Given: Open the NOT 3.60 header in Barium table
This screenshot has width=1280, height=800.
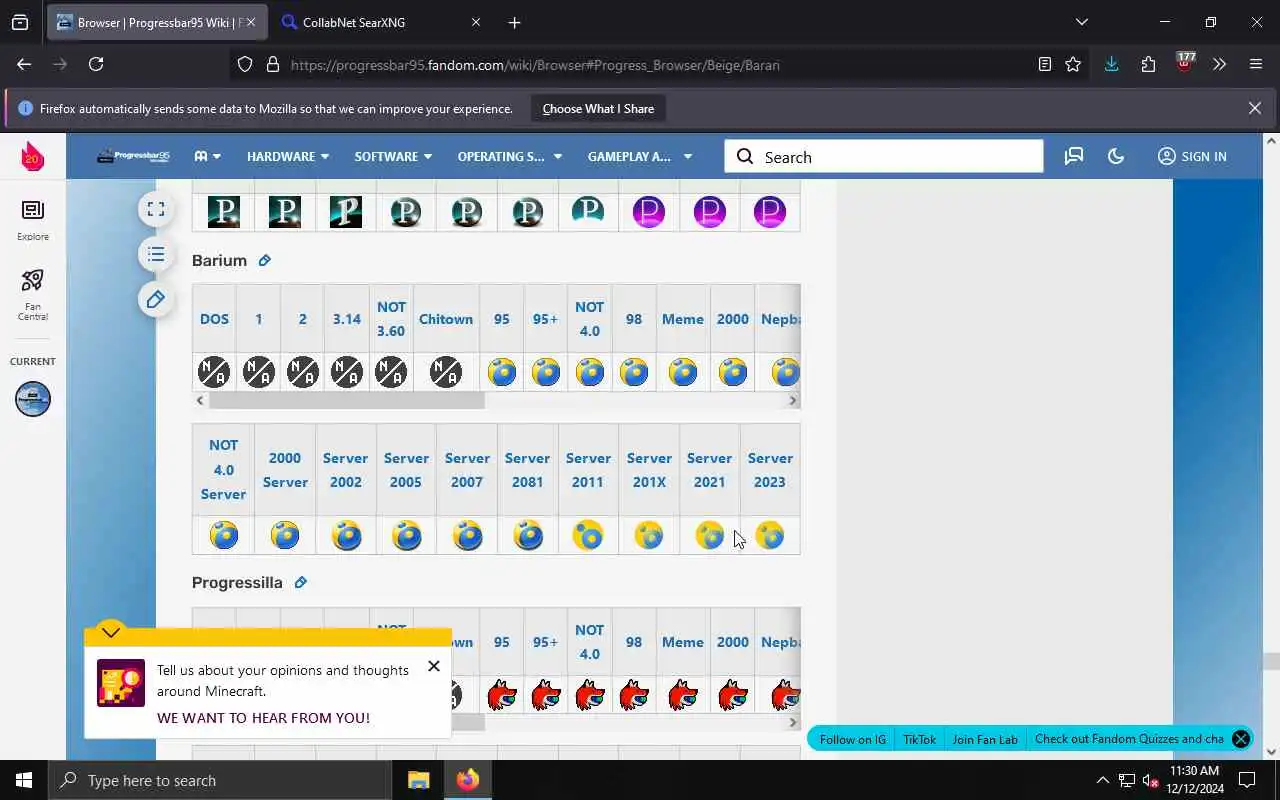Looking at the screenshot, I should tap(391, 319).
